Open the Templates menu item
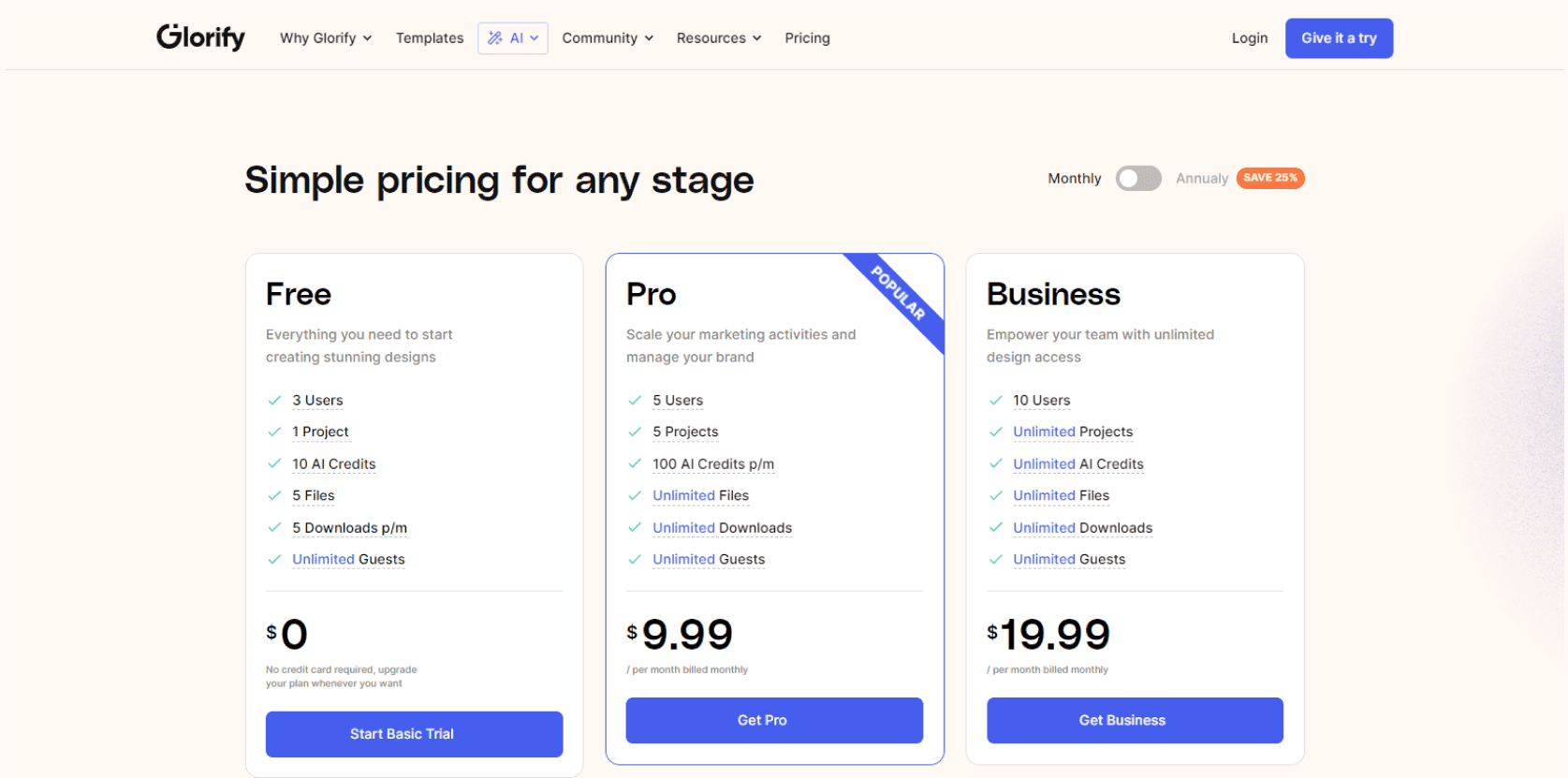The height and width of the screenshot is (778, 1568). click(430, 38)
